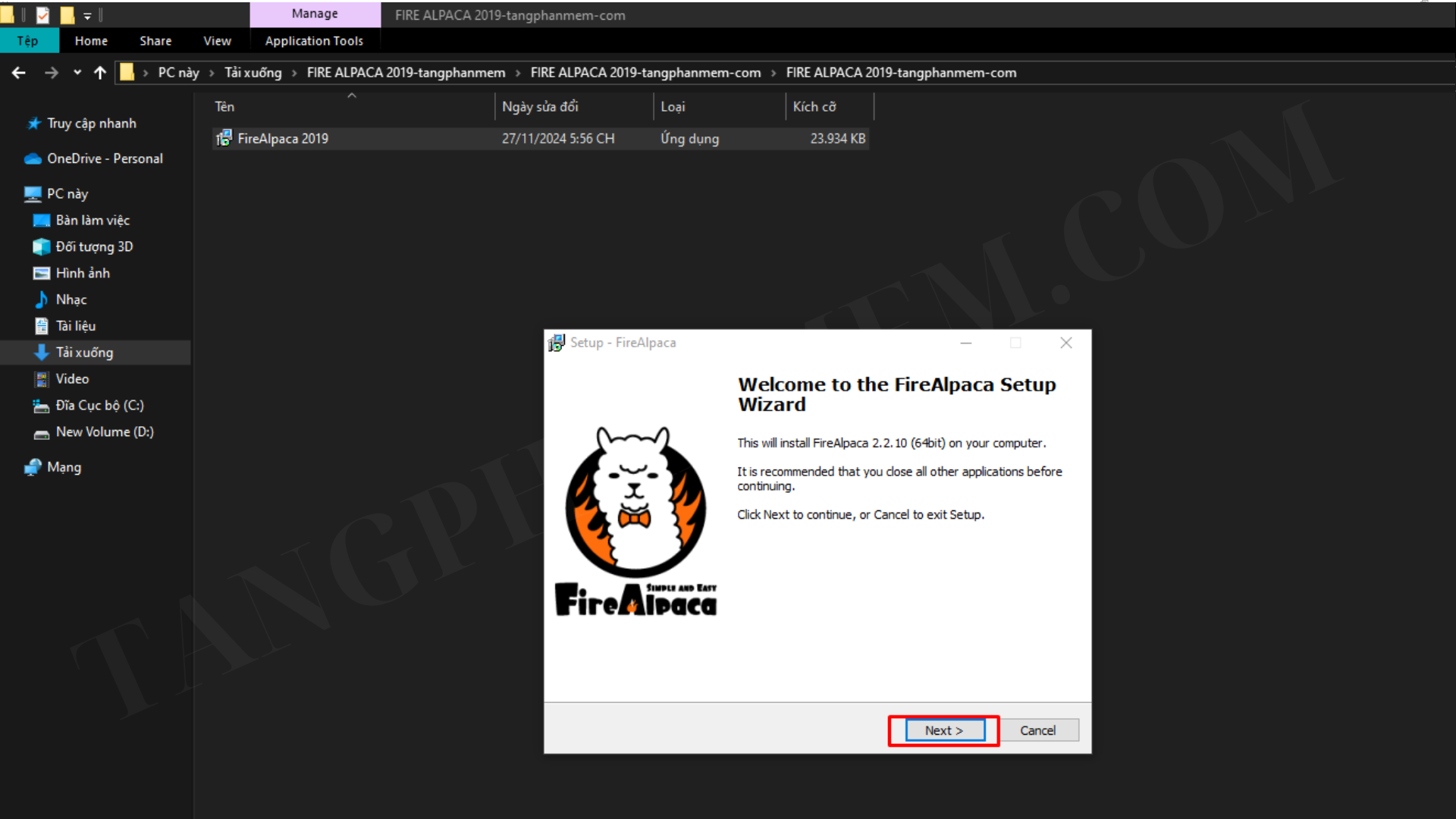Click the Back navigation arrow
The width and height of the screenshot is (1456, 819).
19,73
